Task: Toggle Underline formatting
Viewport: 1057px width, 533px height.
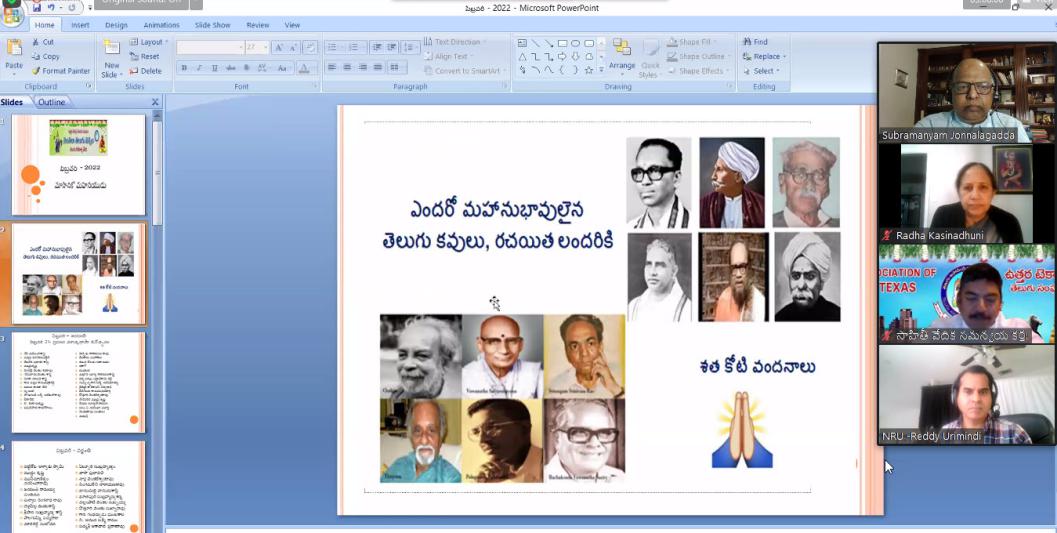Action: click(215, 68)
